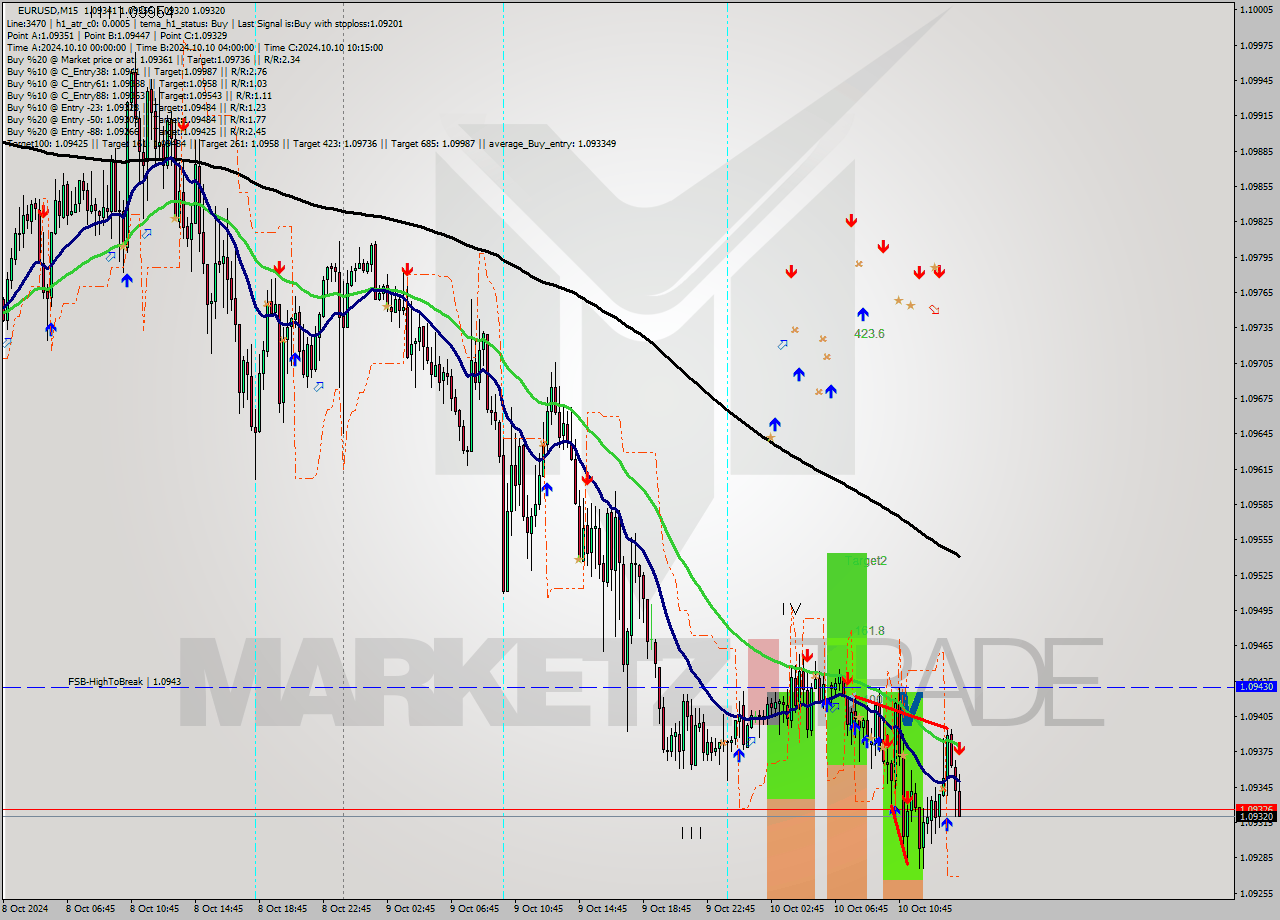Click the 'Buy %20 @ Entry -88' line
The width and height of the screenshot is (1280, 920).
[136, 131]
